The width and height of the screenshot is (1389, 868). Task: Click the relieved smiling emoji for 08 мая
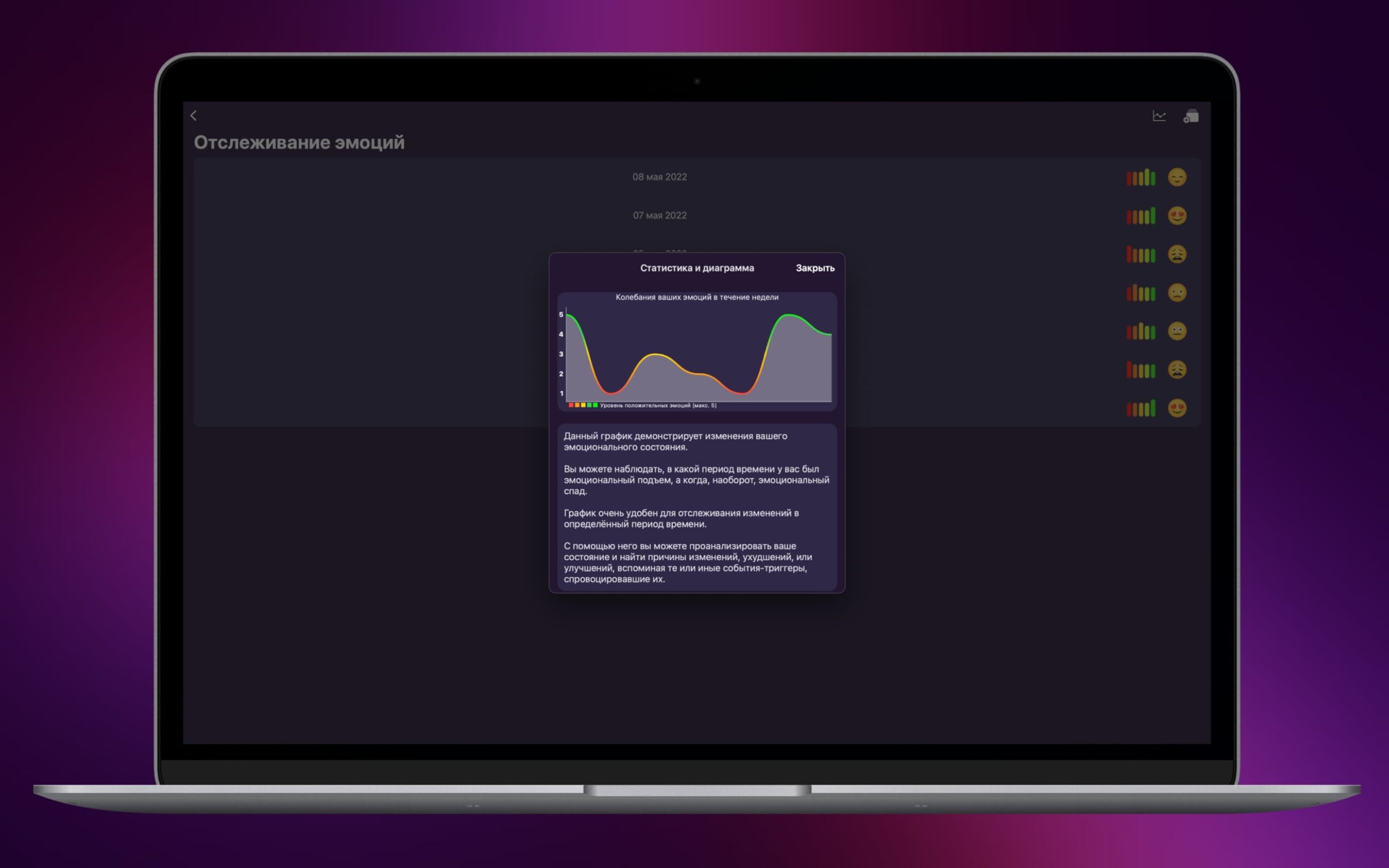pyautogui.click(x=1177, y=177)
